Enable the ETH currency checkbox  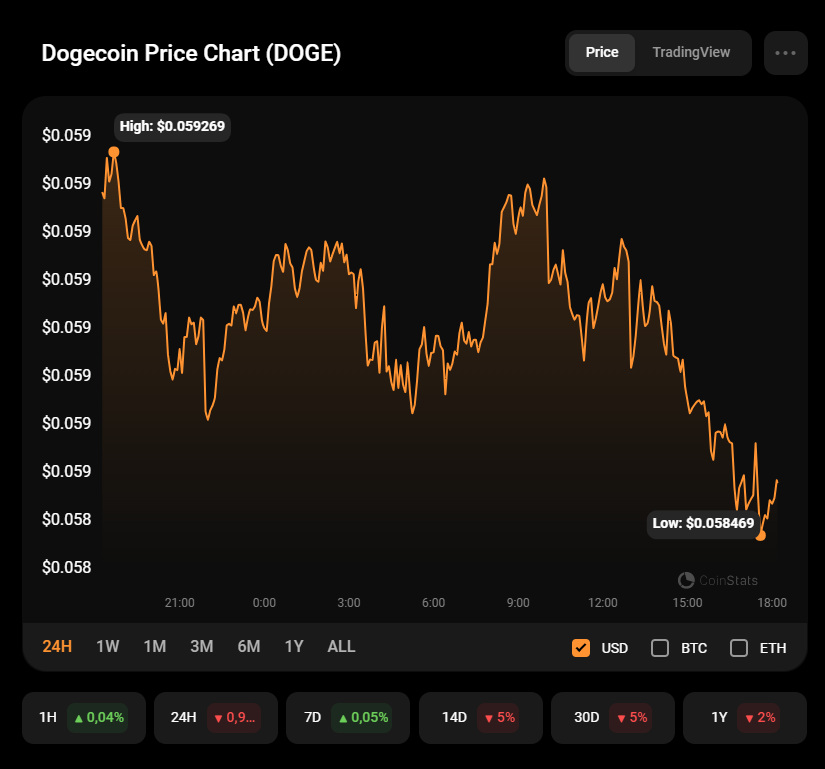click(x=739, y=648)
